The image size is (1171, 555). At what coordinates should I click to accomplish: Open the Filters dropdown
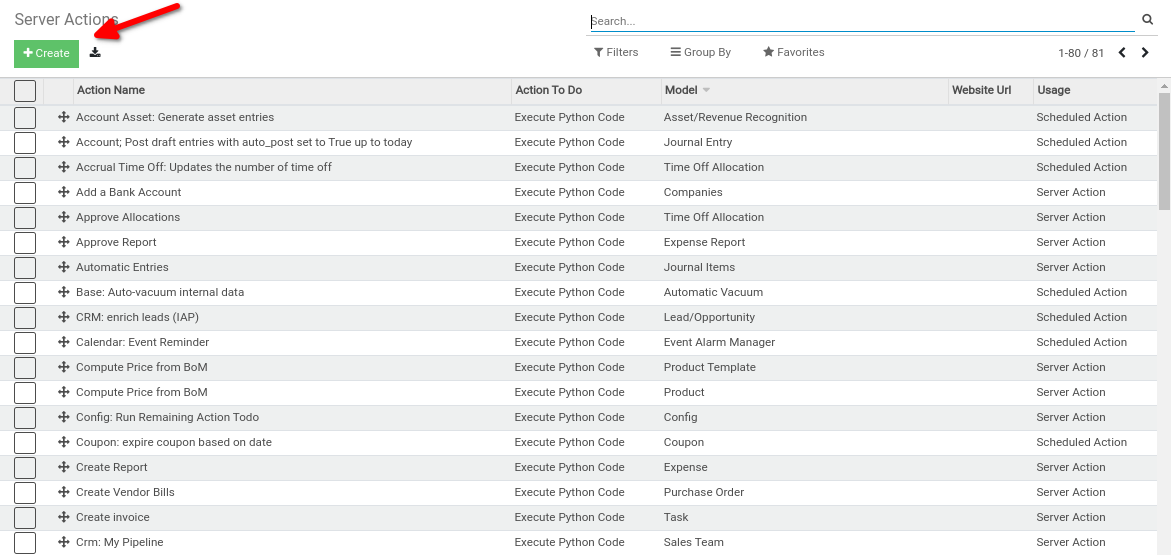[616, 52]
